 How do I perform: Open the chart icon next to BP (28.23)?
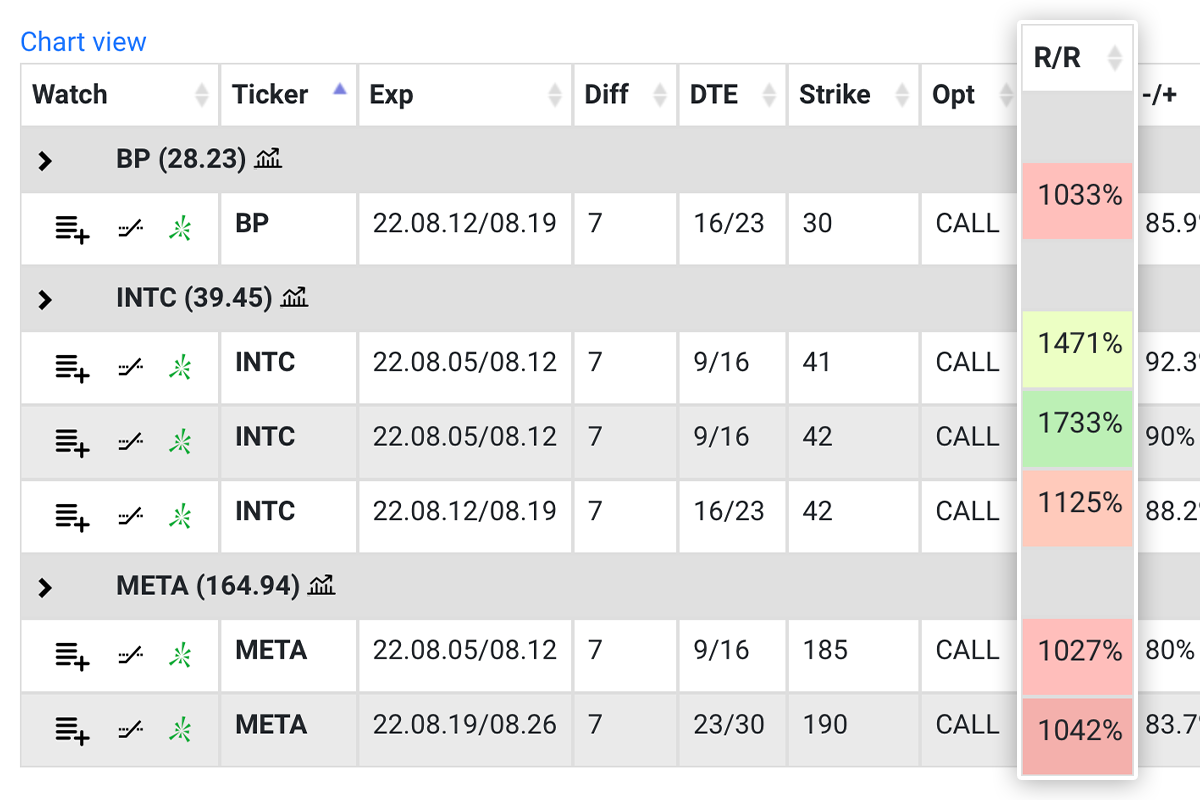tap(268, 158)
